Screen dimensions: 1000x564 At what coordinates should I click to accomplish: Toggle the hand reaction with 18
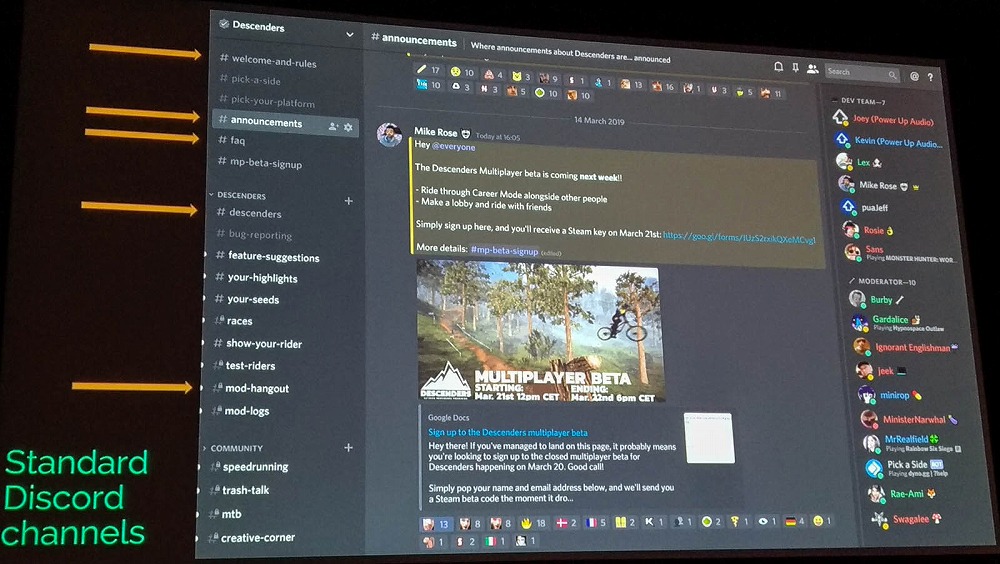click(x=534, y=523)
